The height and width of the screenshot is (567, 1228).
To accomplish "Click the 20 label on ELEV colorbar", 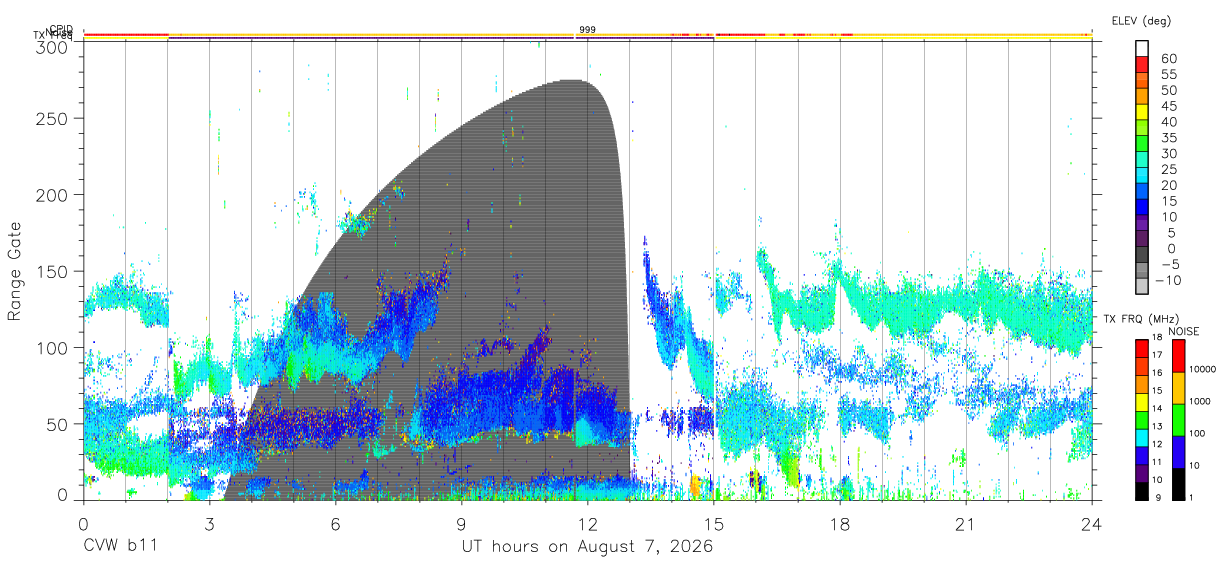I will 1167,186.
